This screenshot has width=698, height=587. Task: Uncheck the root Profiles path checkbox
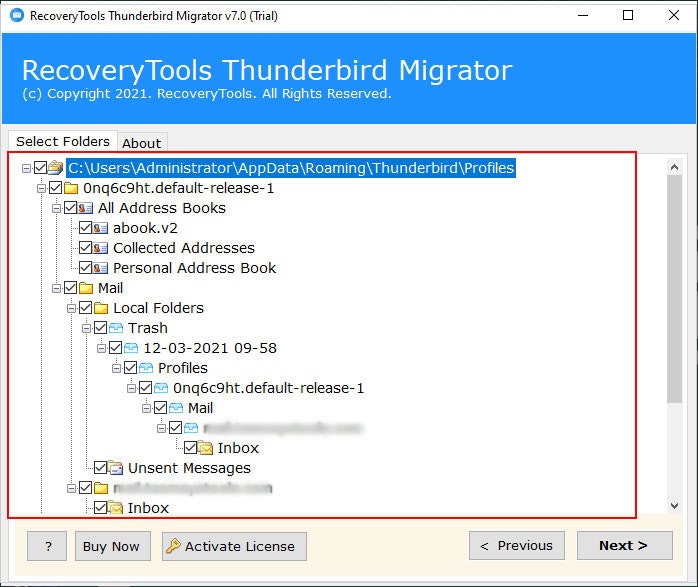point(41,168)
